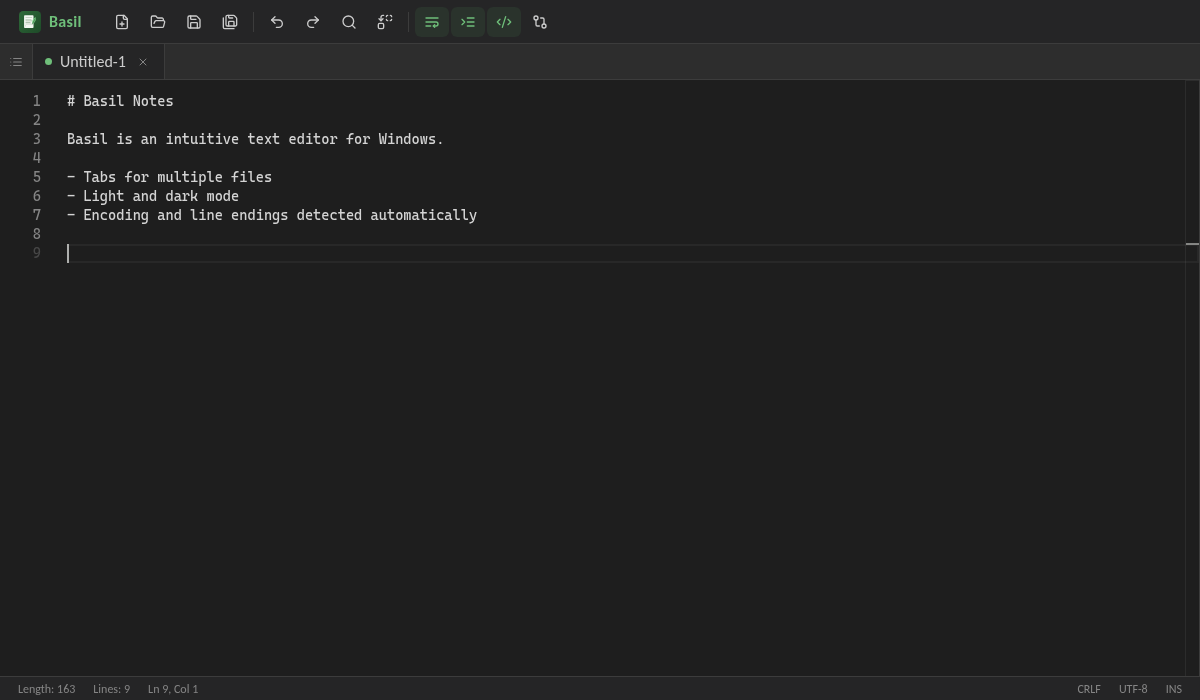Viewport: 1200px width, 700px height.
Task: Click the '- Encoding and line endings' line
Action: (x=272, y=215)
